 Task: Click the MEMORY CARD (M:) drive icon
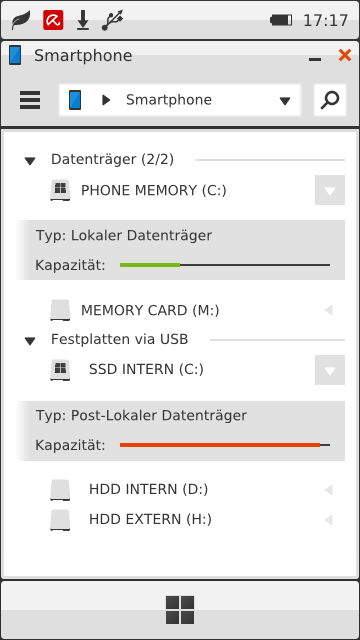(60, 310)
